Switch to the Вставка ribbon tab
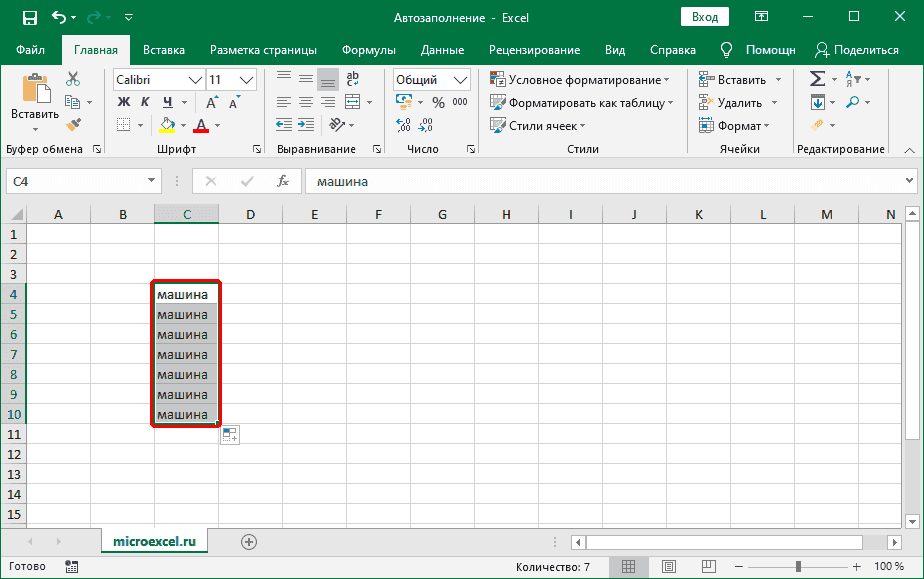This screenshot has height=579, width=924. pyautogui.click(x=164, y=50)
